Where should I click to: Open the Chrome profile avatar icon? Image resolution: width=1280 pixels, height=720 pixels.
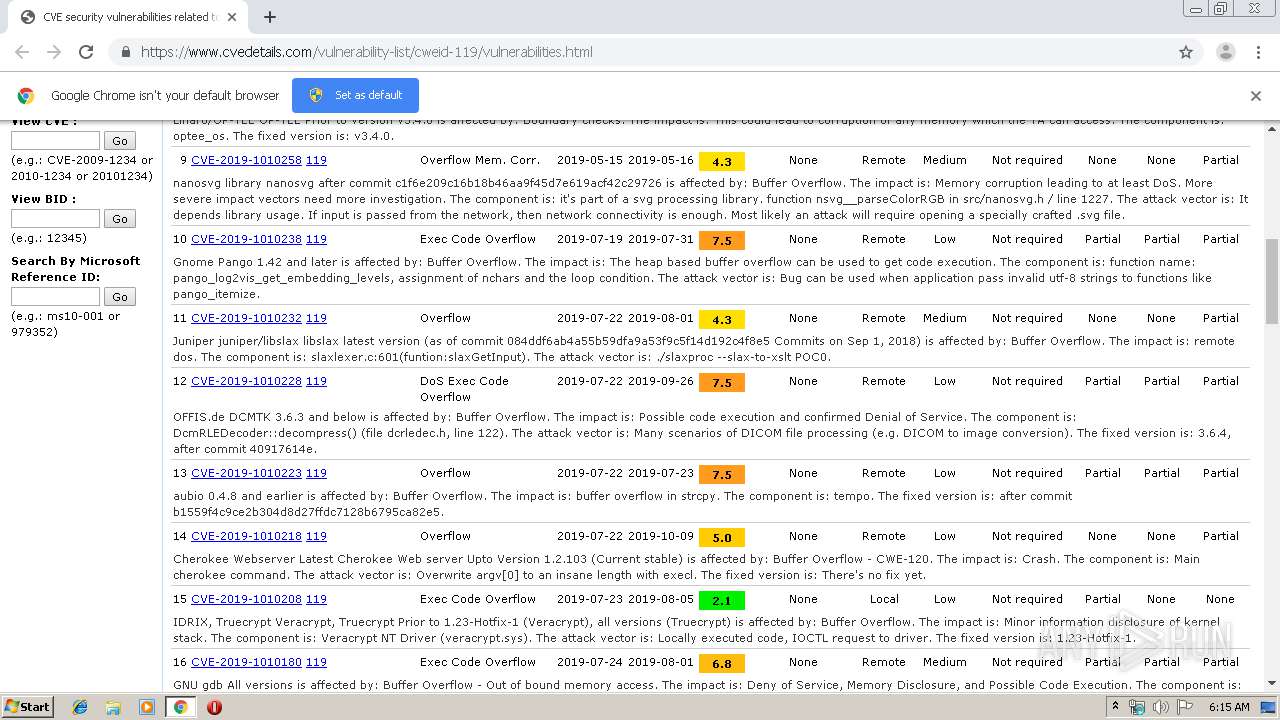coord(1225,52)
